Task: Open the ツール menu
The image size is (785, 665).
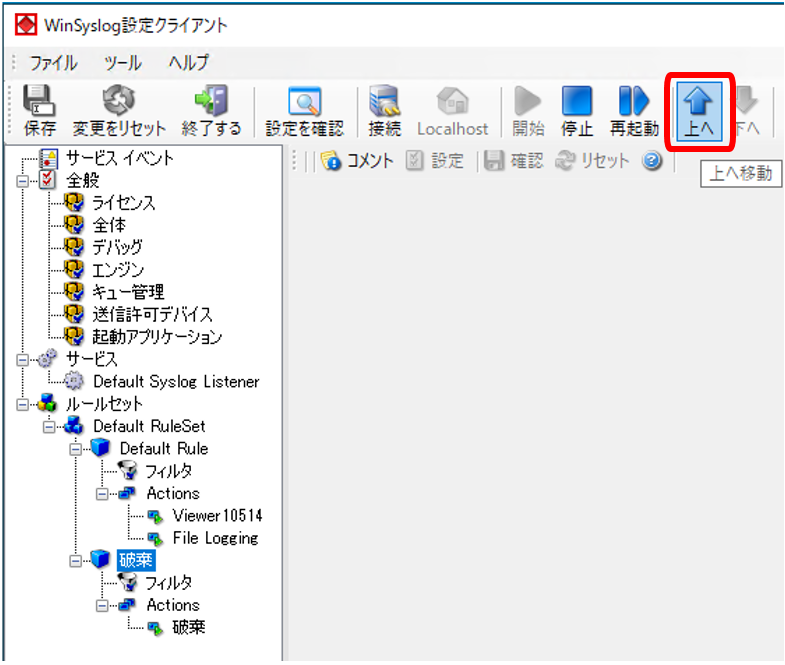Action: pyautogui.click(x=123, y=63)
